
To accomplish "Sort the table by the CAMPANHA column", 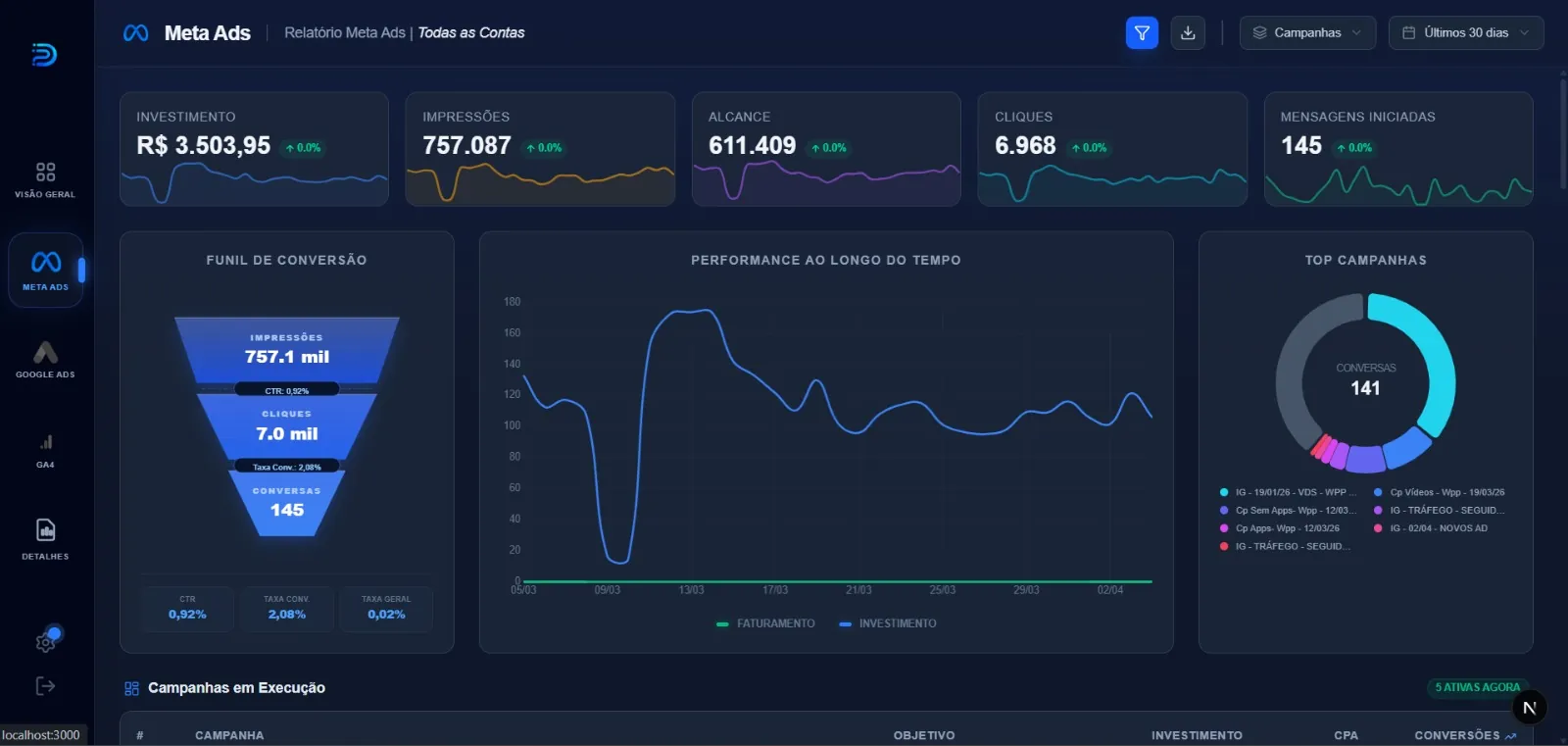I will click(229, 735).
